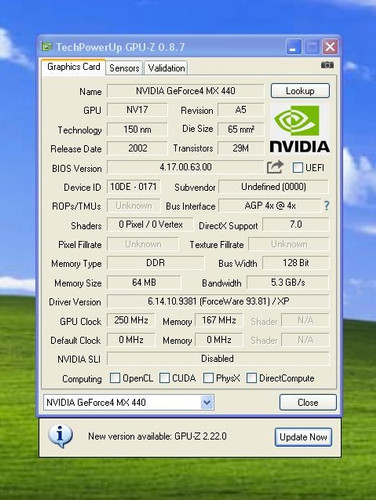Viewport: 376px width, 500px height.
Task: Click the BIOS export share icon
Action: coord(275,167)
